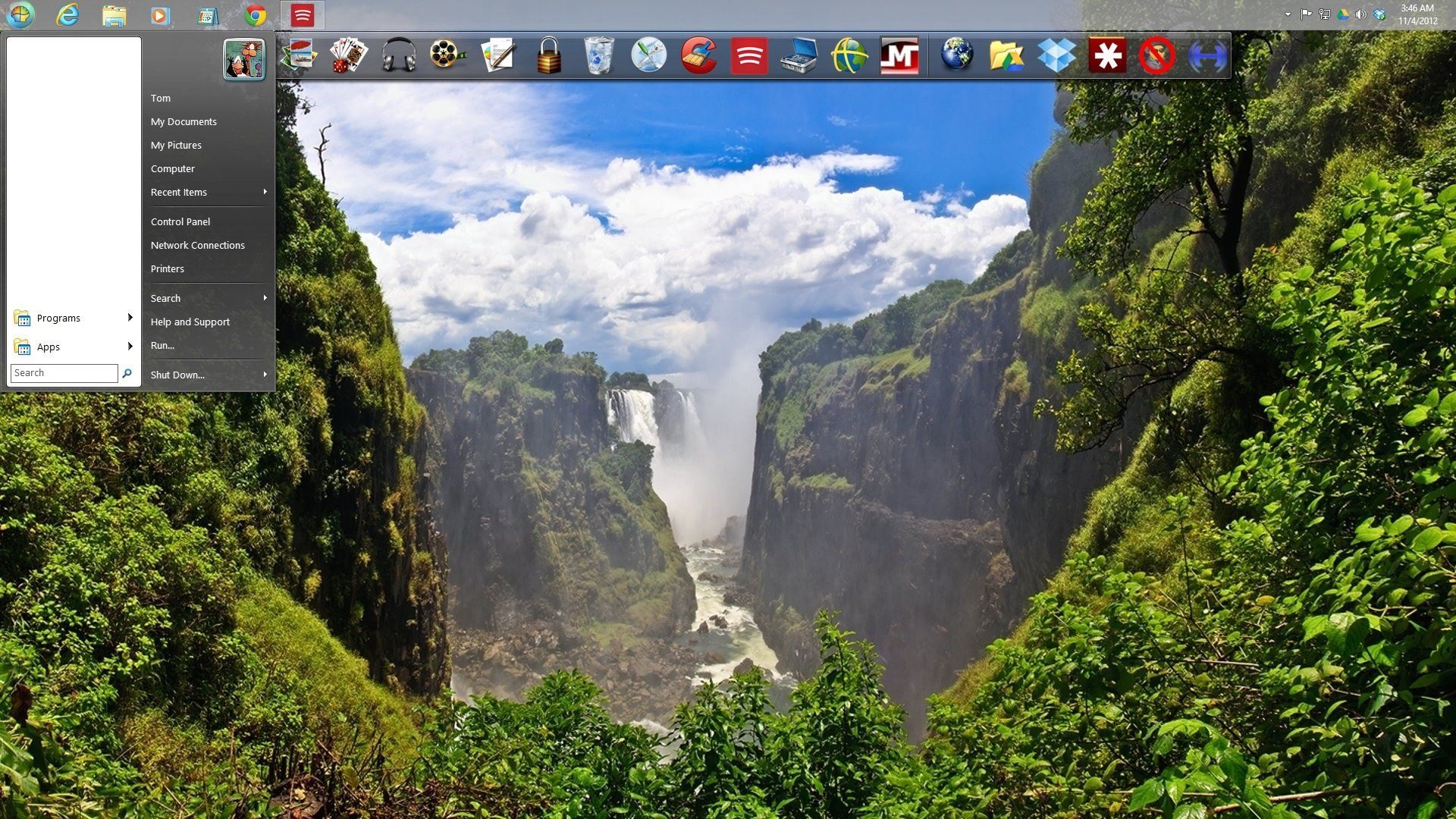Open the headphones music icon

pyautogui.click(x=399, y=55)
